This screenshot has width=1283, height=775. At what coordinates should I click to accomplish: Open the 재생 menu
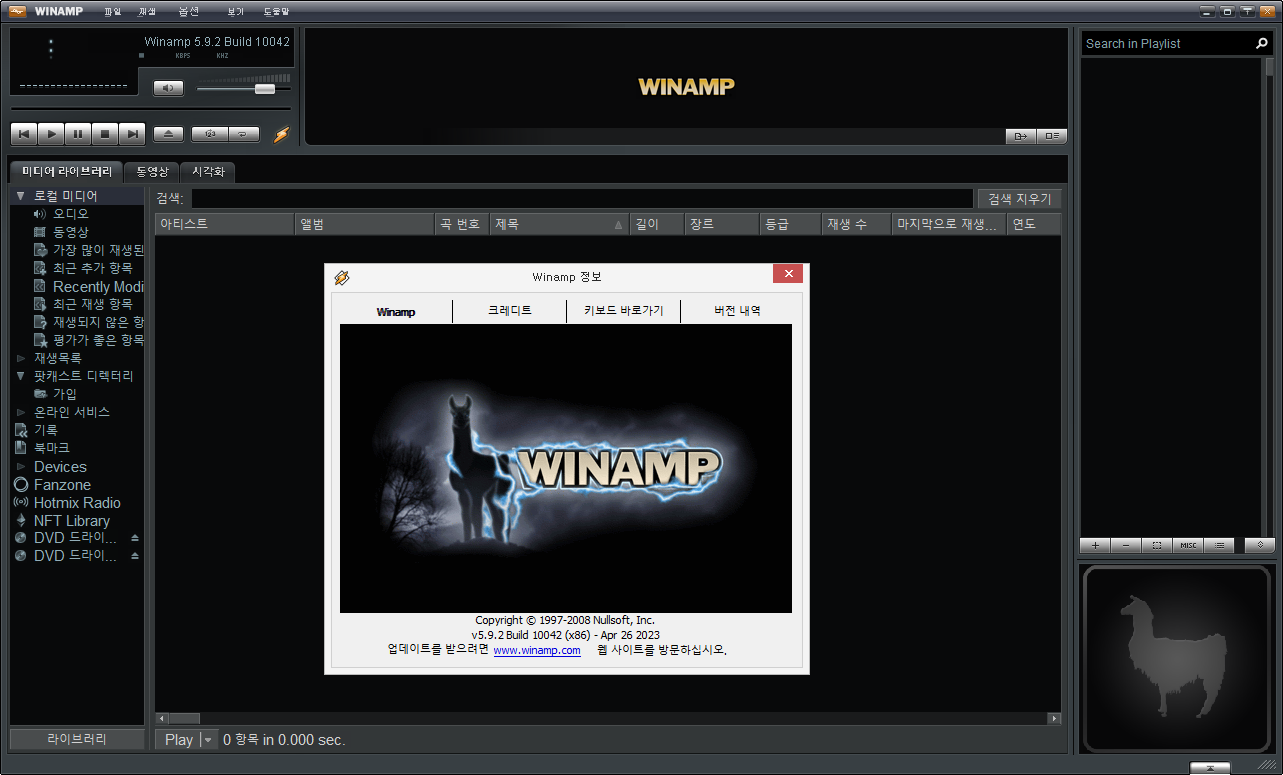(147, 12)
